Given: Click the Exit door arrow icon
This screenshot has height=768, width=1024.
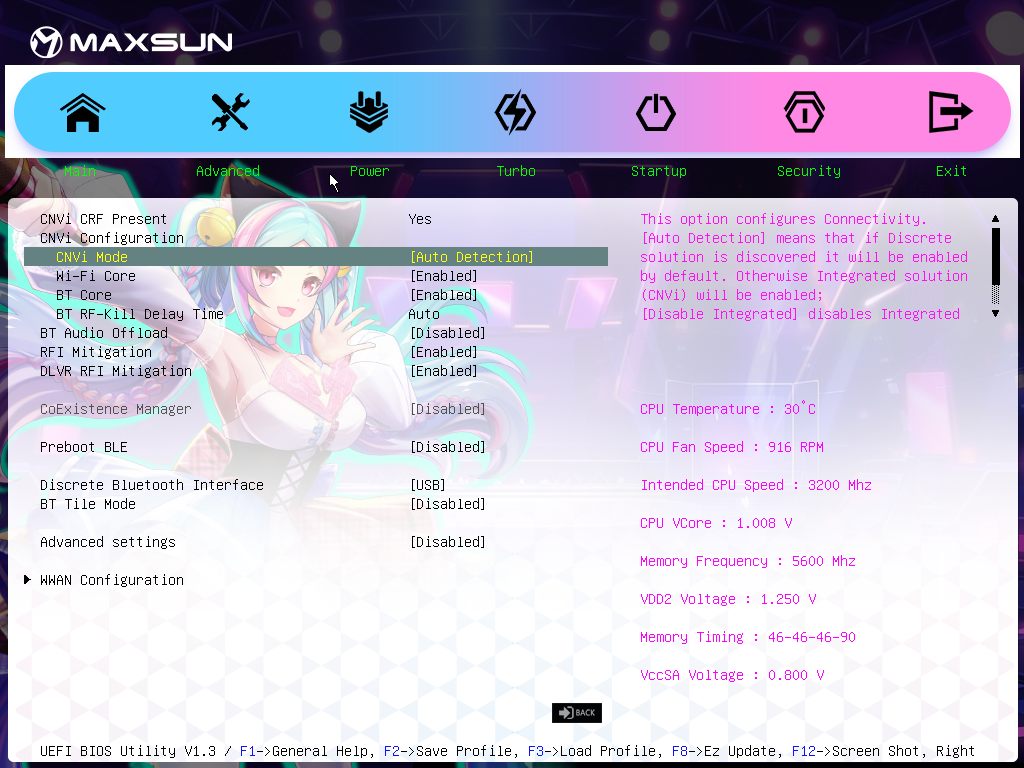Looking at the screenshot, I should [950, 112].
